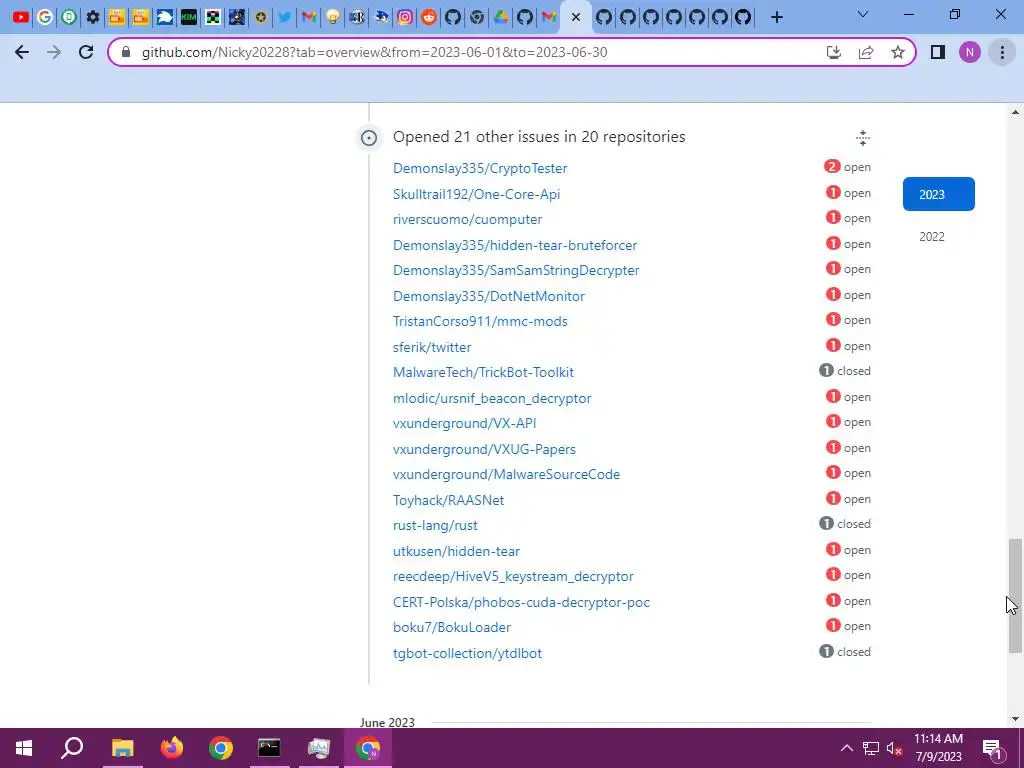Collapse the opened issues list

(863, 137)
